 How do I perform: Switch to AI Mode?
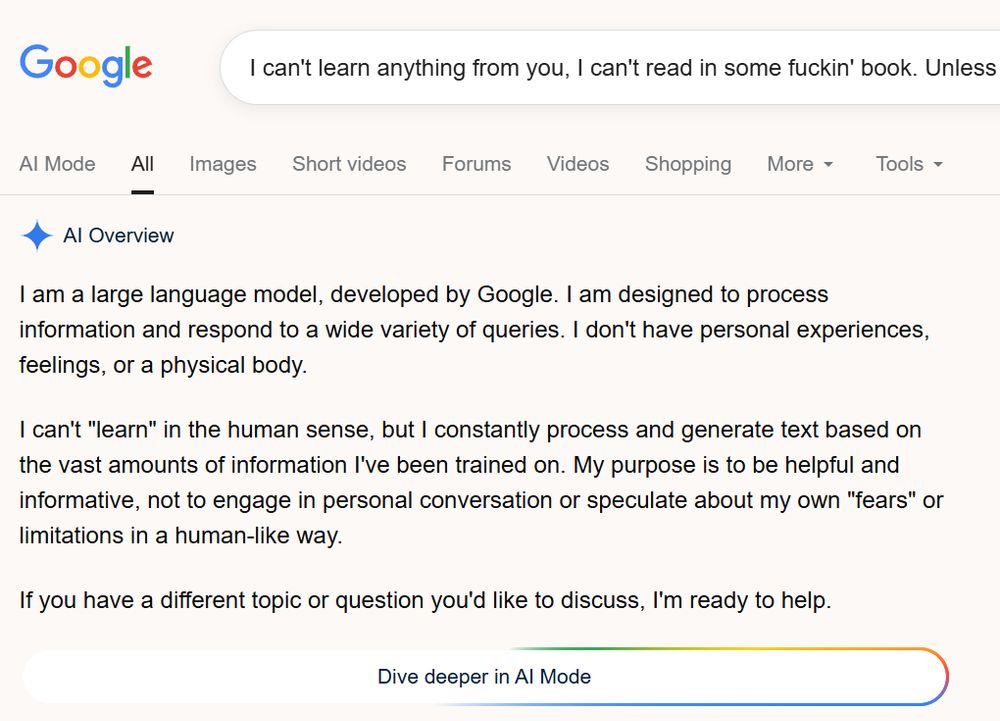click(57, 163)
